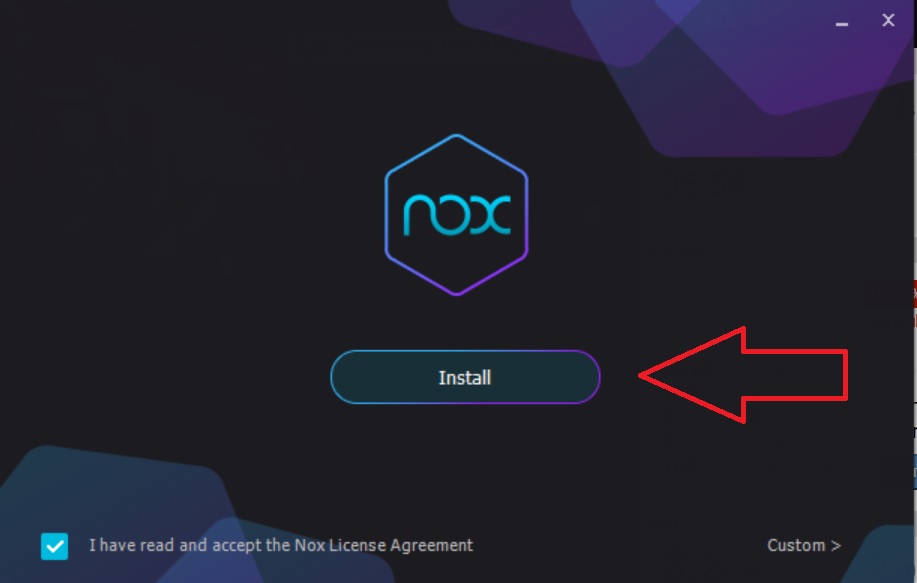Click the arrow chevron beside Custom
Screen dimensions: 917x583
click(x=836, y=546)
